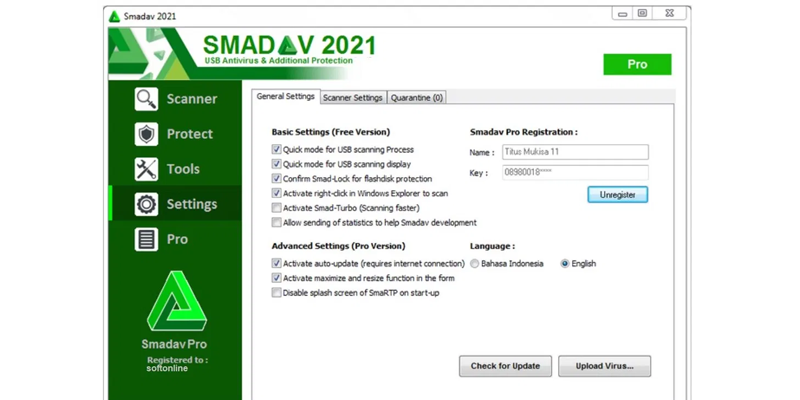
Task: Click the 'Language :' label
Action: coord(492,246)
